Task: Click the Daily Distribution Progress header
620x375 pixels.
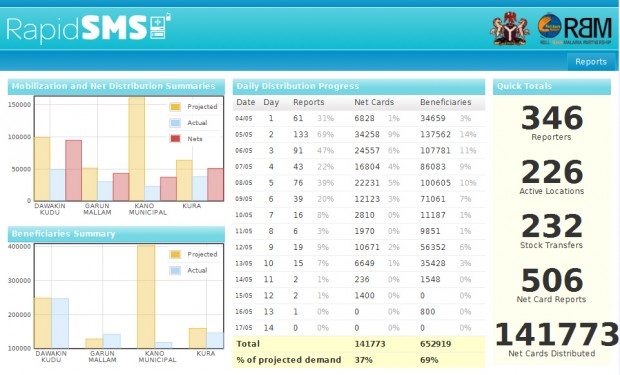Action: pos(359,86)
